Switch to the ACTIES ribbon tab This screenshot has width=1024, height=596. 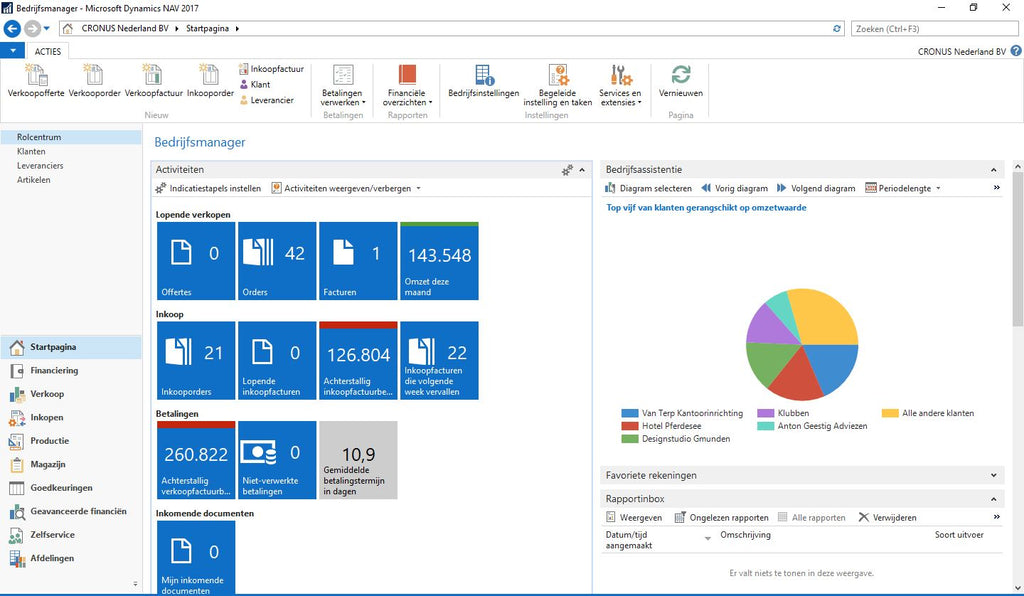pos(47,50)
